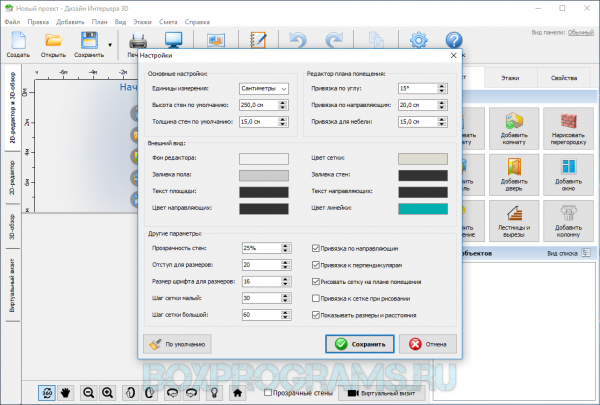
Task: Choose the Добавить окно tool
Action: [x=568, y=175]
